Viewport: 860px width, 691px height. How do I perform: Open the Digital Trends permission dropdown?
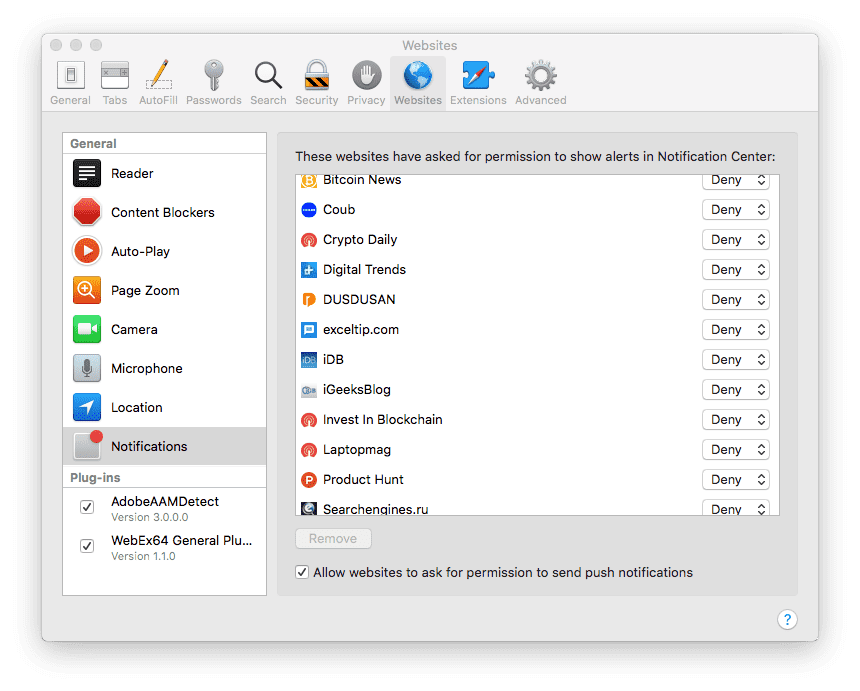point(735,270)
